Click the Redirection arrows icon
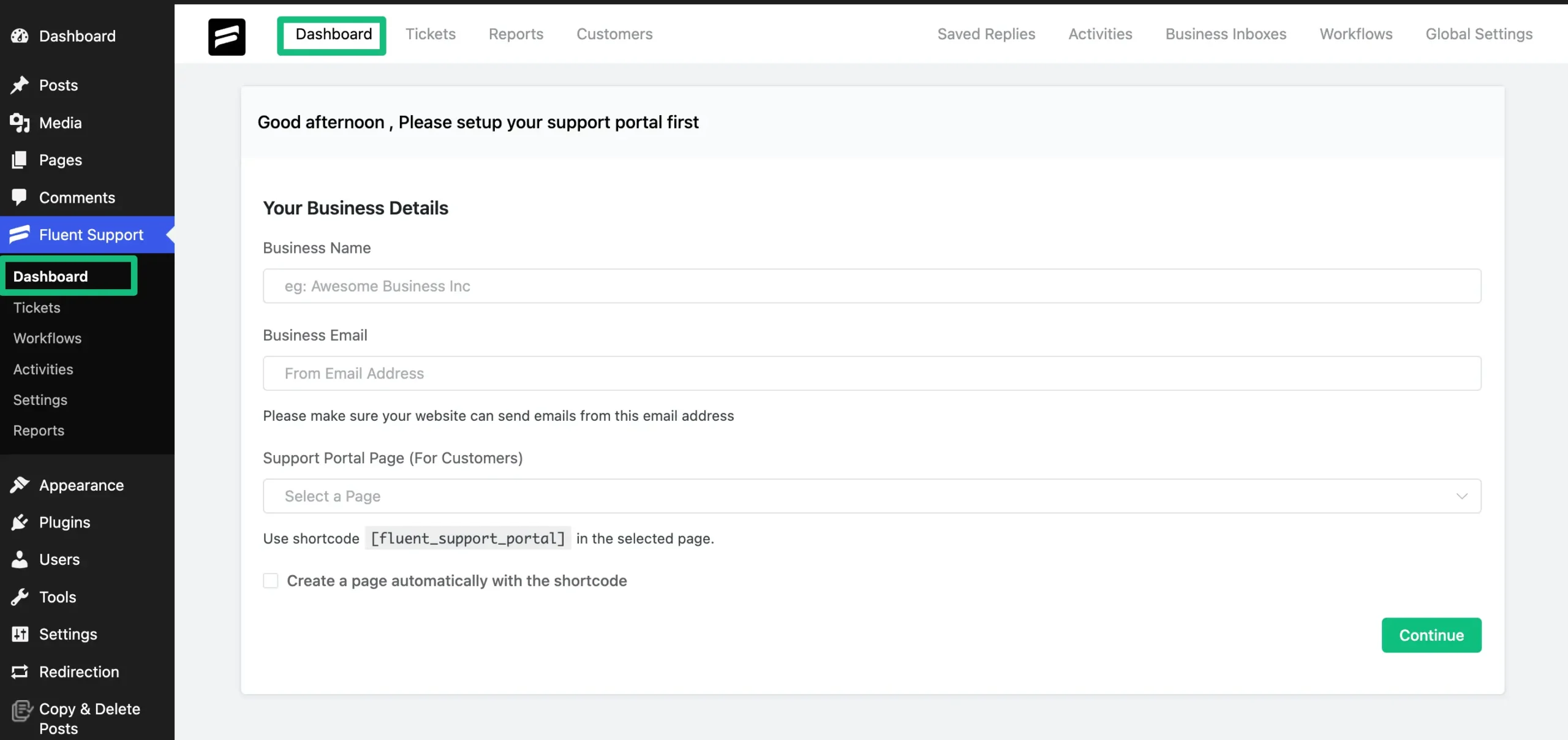1568x740 pixels. (20, 672)
